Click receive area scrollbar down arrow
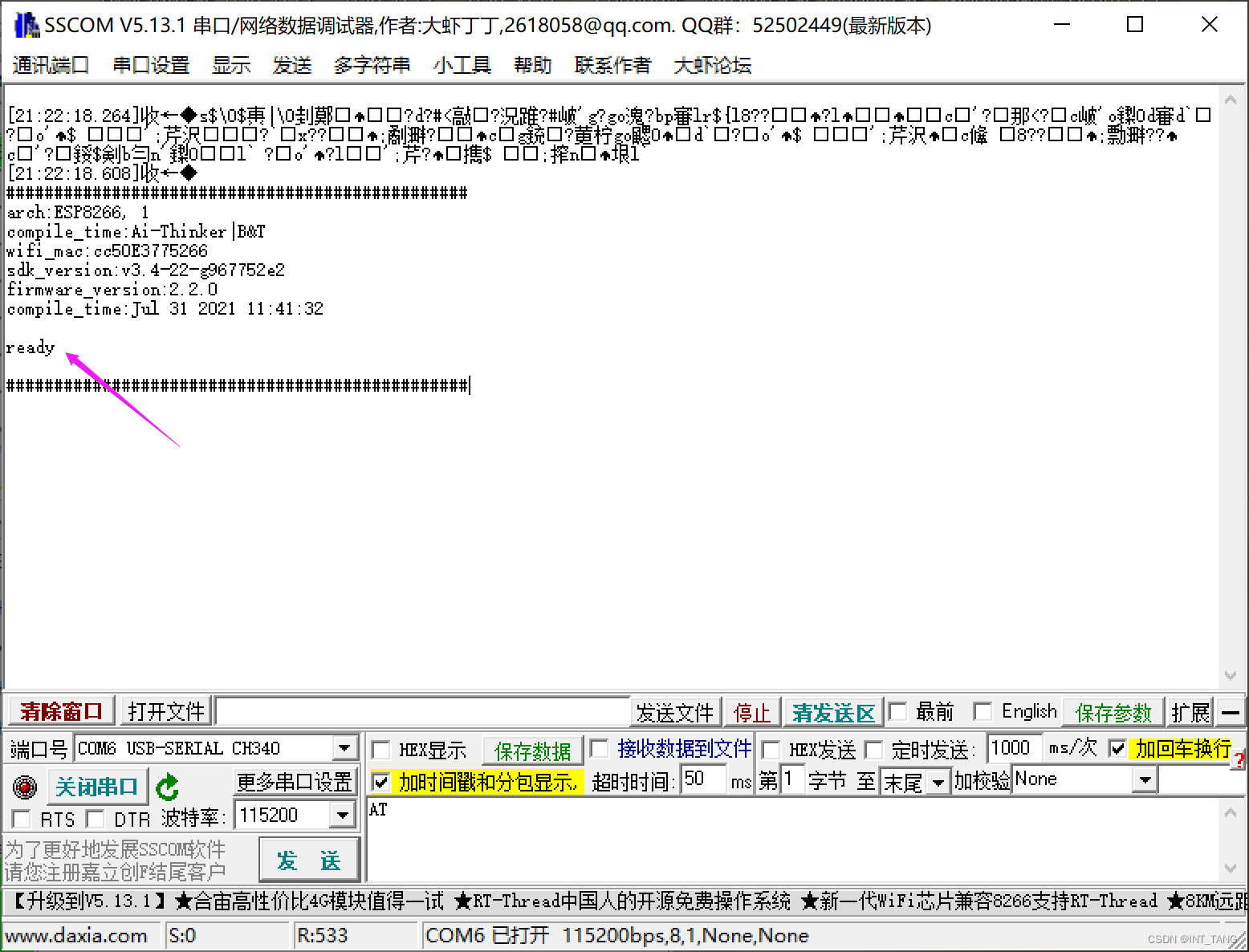Viewport: 1249px width, 952px height. (1230, 675)
